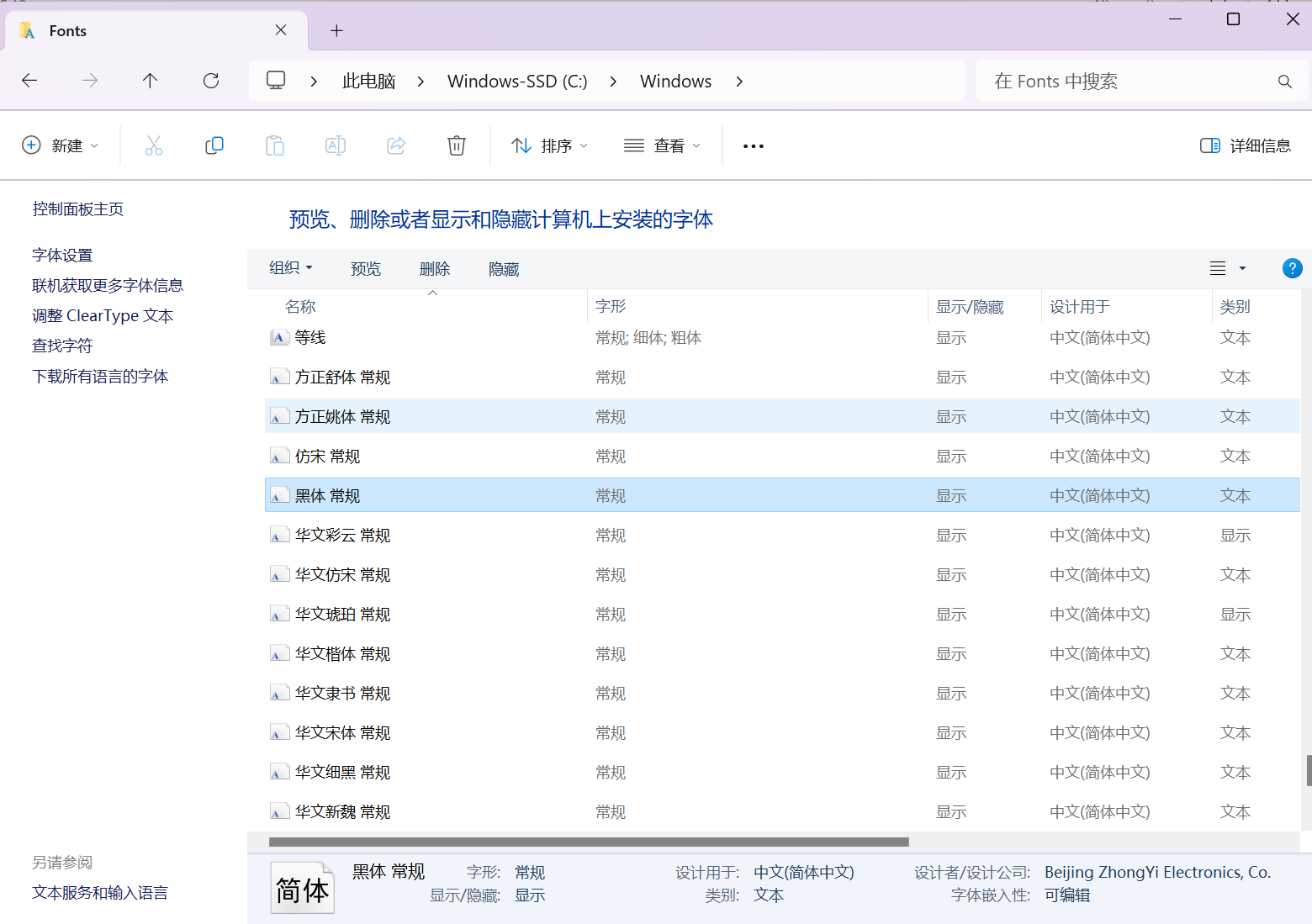
Task: Open 下载所有语言的字体 link
Action: (100, 377)
